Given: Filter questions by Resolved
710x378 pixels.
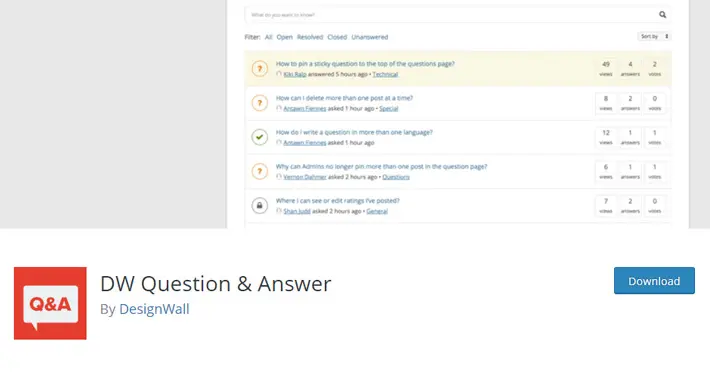Looking at the screenshot, I should [x=310, y=37].
